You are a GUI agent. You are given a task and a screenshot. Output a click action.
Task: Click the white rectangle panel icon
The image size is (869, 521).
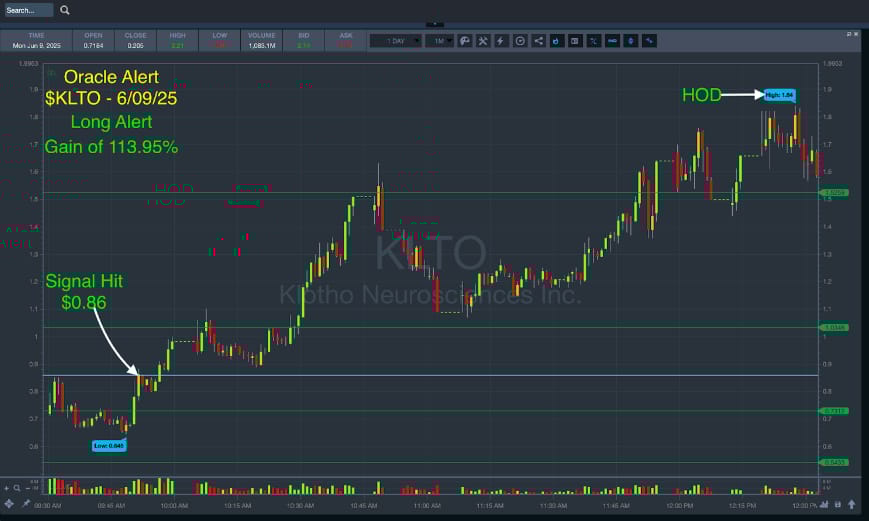575,41
